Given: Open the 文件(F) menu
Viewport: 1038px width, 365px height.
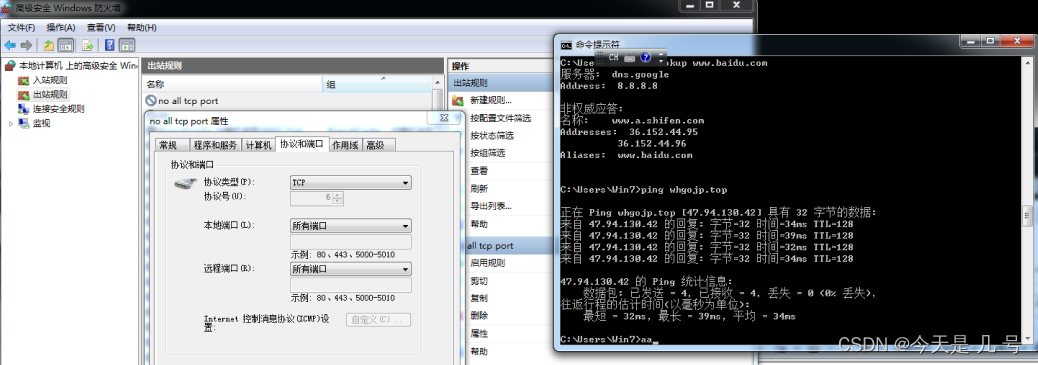Looking at the screenshot, I should tap(21, 27).
